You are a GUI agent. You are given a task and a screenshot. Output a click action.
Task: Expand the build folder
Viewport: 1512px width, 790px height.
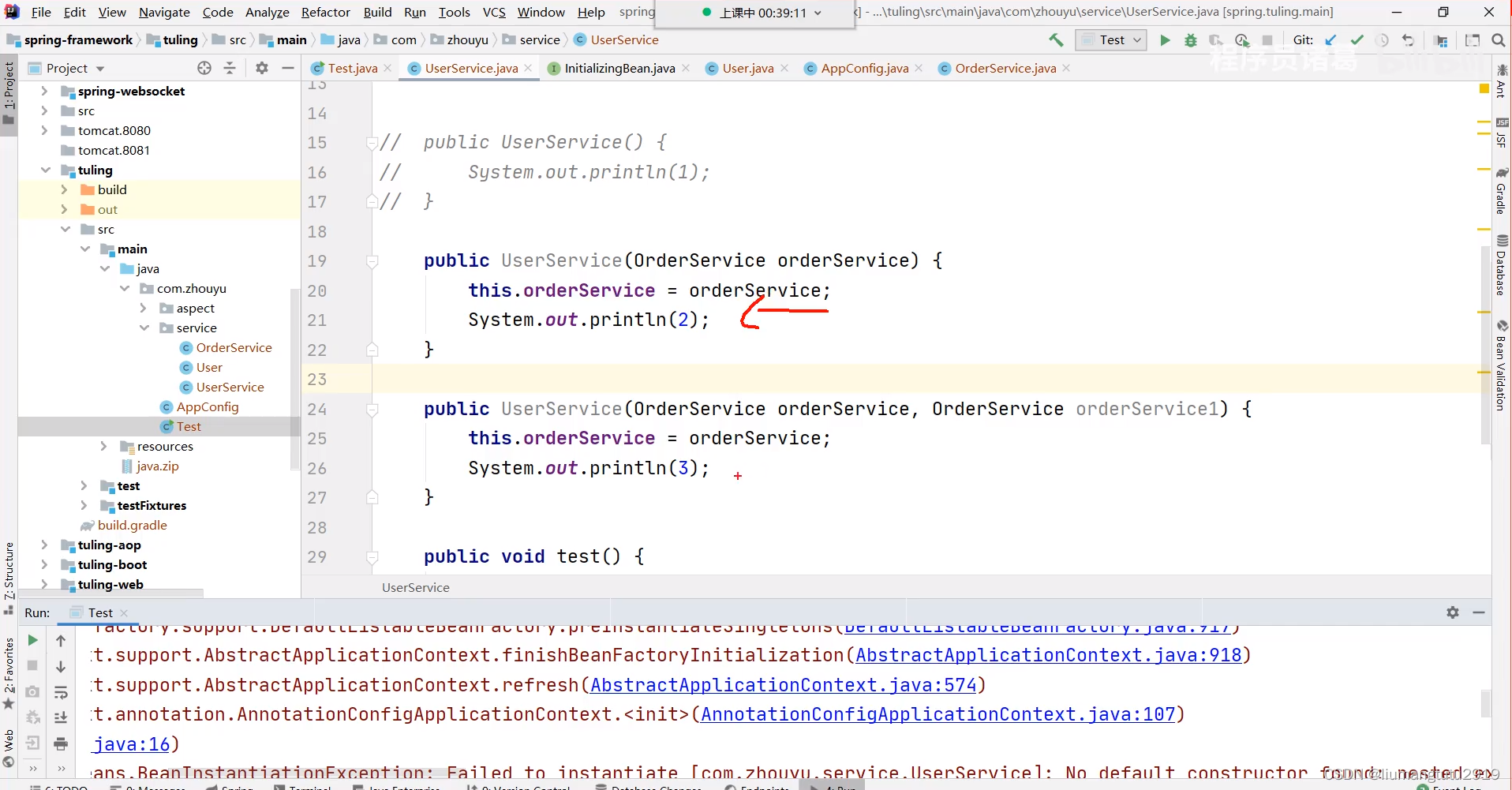pos(65,190)
